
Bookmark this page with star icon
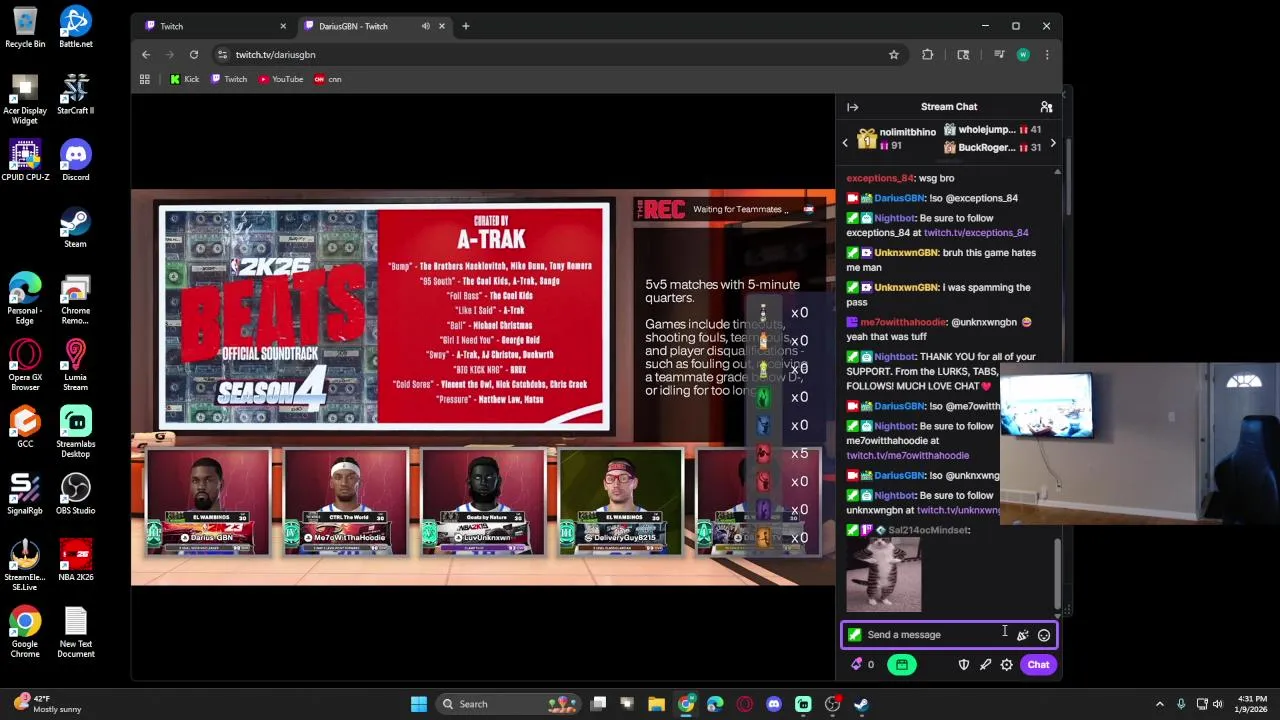pyautogui.click(x=894, y=55)
